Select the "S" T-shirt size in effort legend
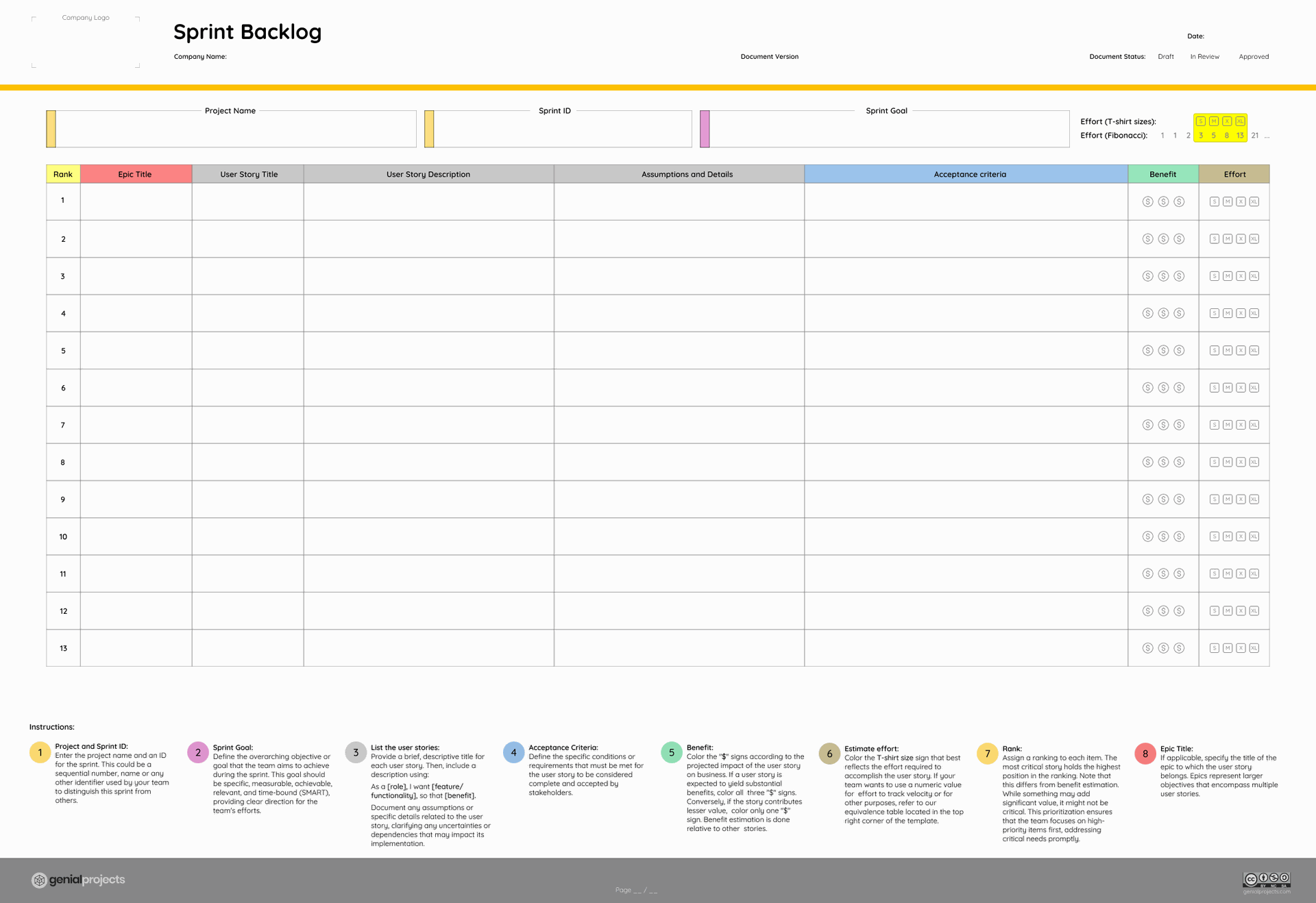 [1200, 121]
